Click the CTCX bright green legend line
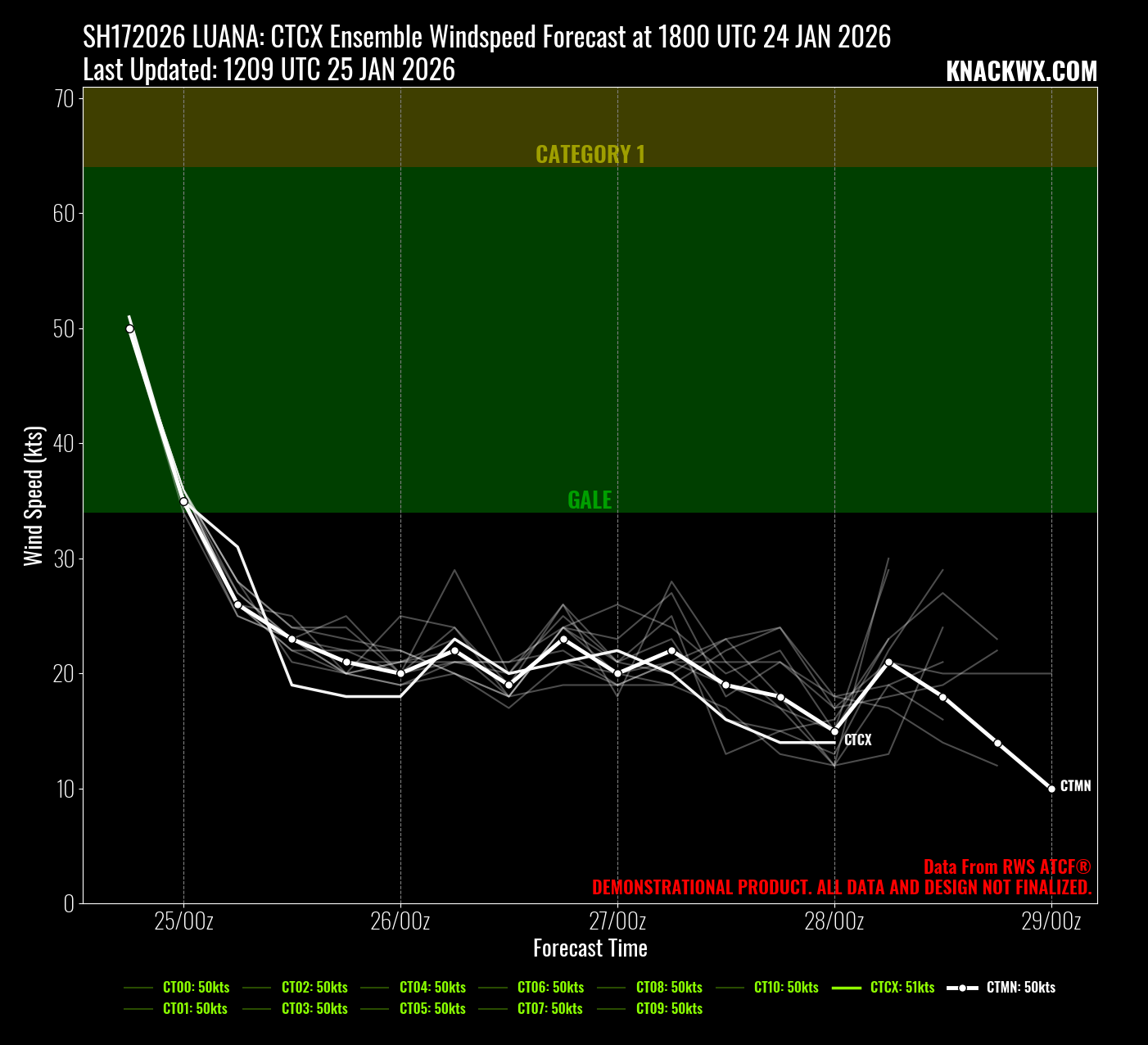 (x=846, y=988)
